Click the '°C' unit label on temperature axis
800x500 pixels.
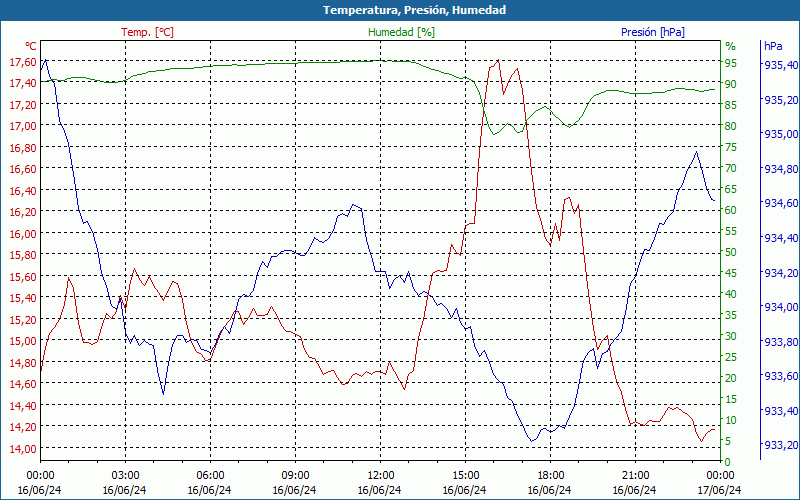tap(31, 46)
